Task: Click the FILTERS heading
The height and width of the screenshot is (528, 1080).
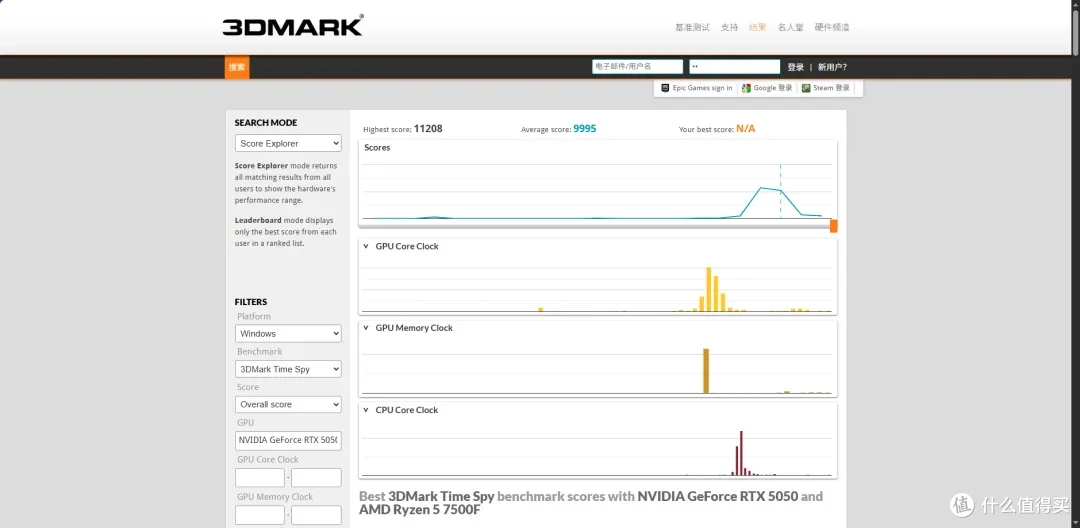Action: [x=251, y=302]
